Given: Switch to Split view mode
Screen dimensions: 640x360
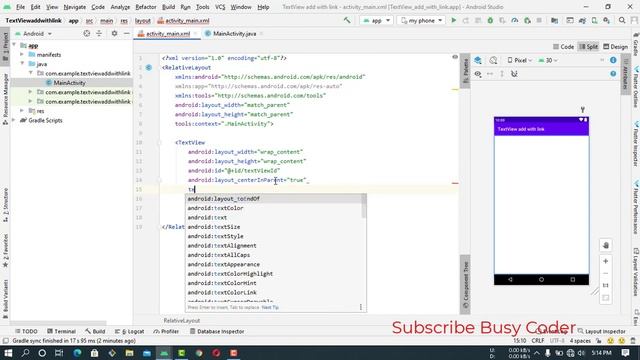Looking at the screenshot, I should (588, 47).
